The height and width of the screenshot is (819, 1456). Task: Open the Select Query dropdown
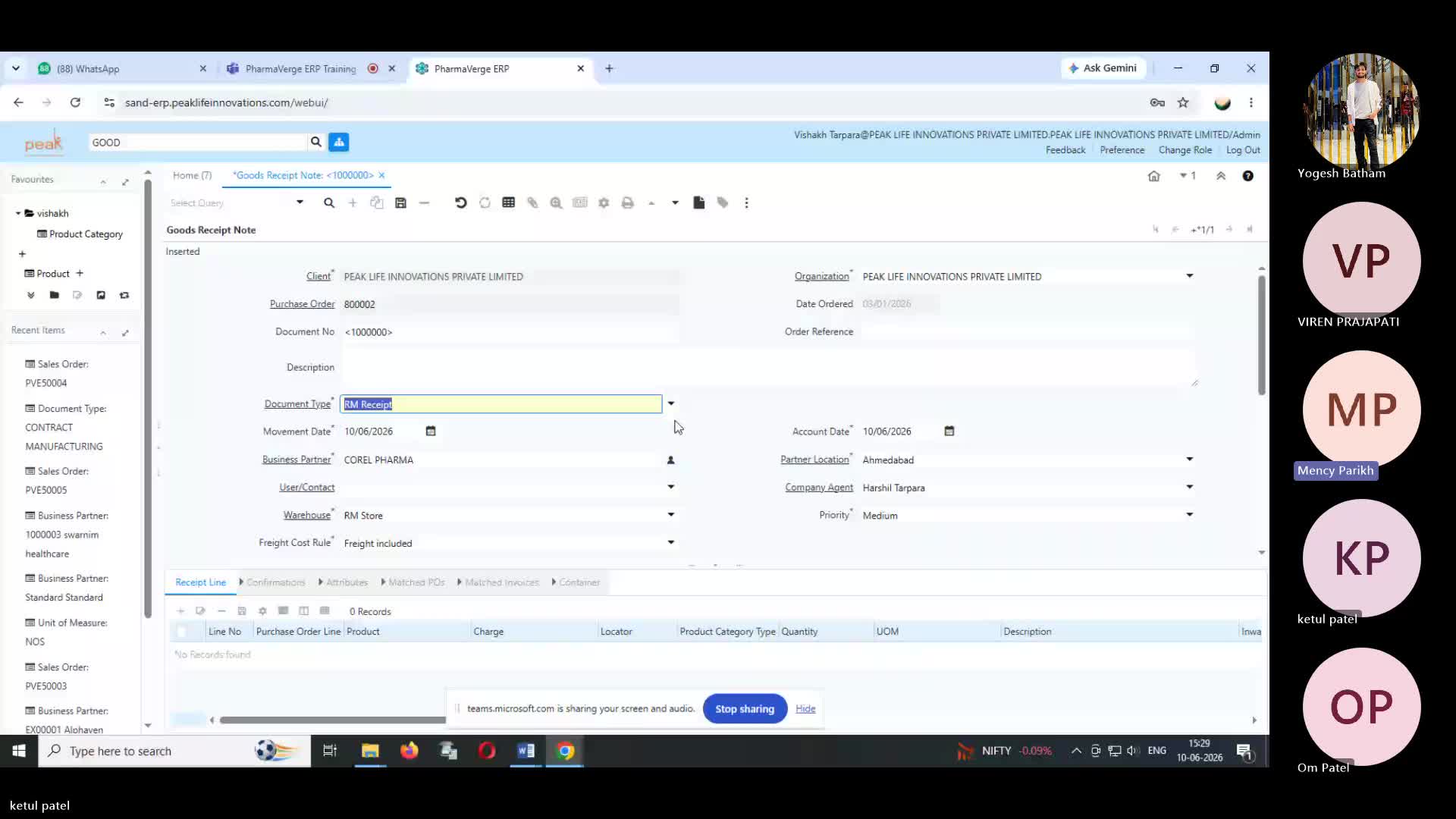pyautogui.click(x=300, y=202)
